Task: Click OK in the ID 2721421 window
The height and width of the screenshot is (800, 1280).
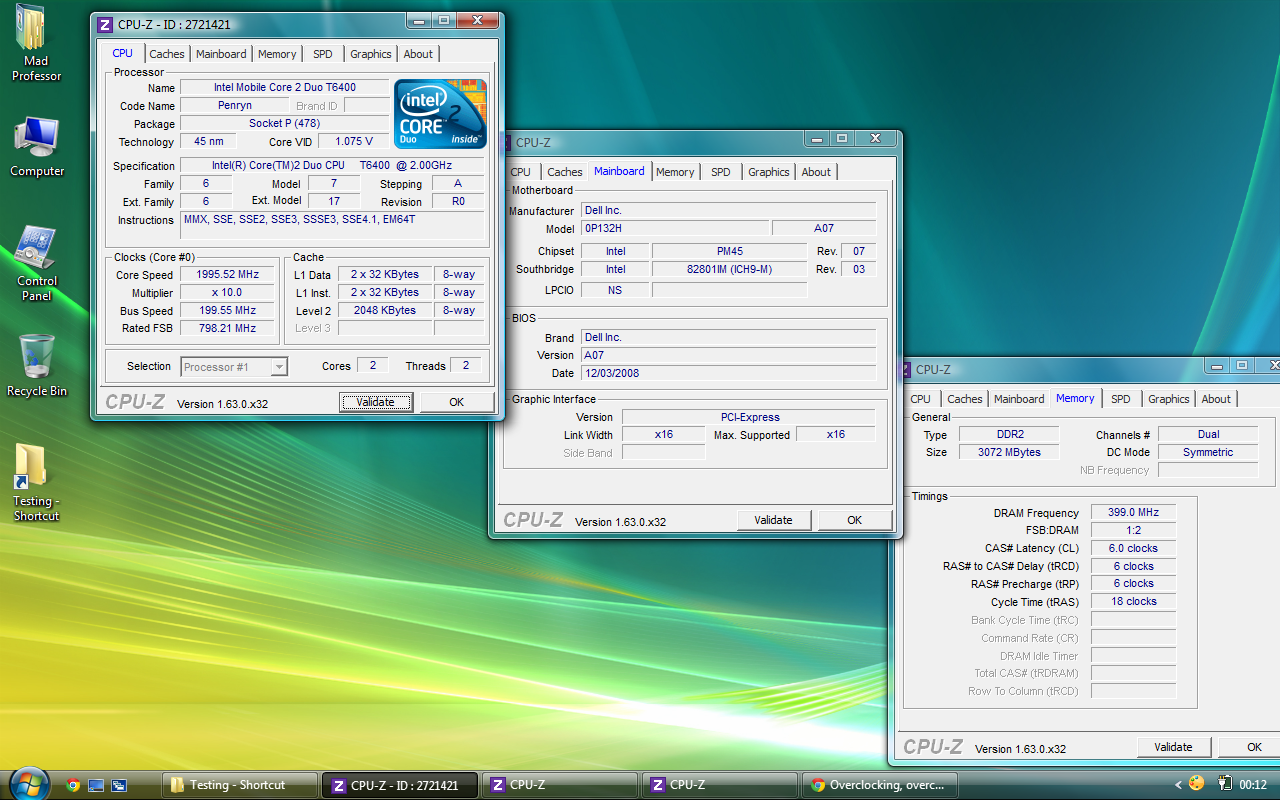Action: point(457,402)
